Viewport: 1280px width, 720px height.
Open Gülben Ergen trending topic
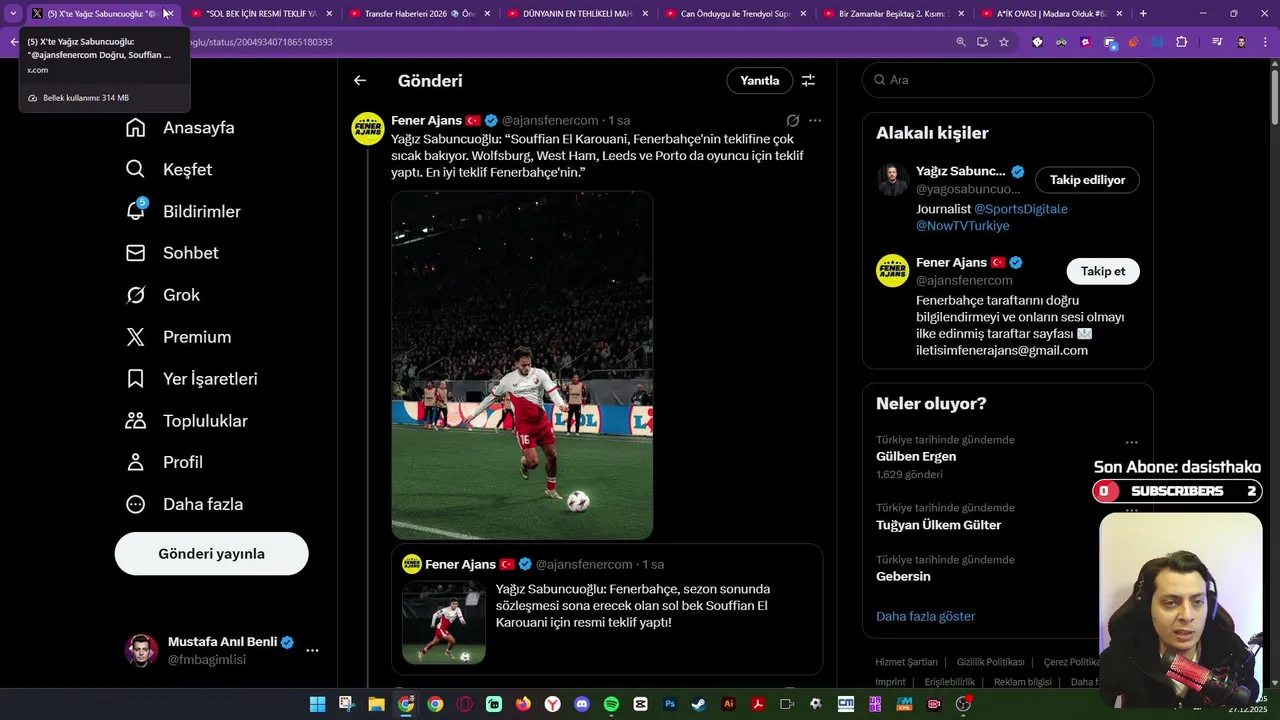tap(916, 457)
